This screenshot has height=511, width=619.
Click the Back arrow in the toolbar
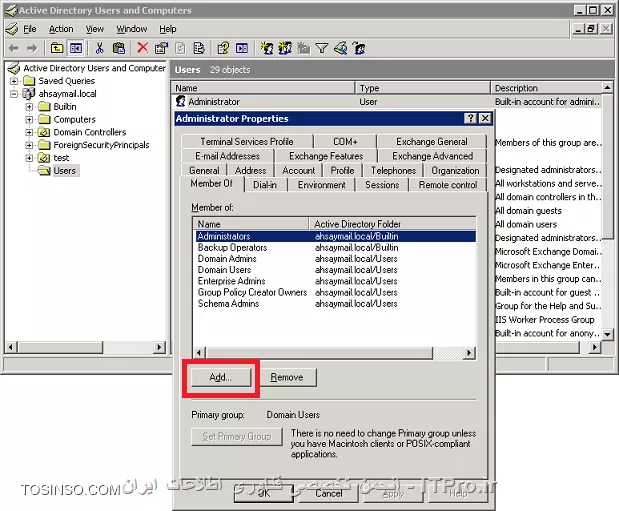(x=14, y=49)
